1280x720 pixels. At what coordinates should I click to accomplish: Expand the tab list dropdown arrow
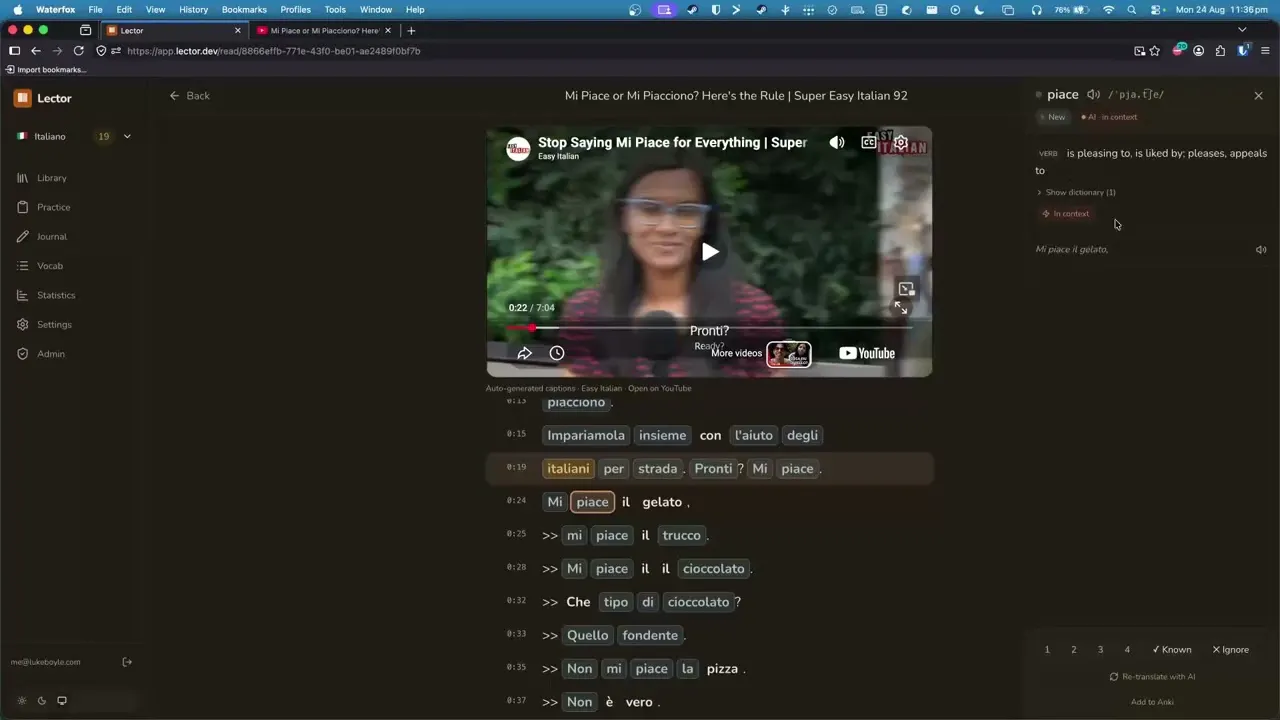(1242, 30)
